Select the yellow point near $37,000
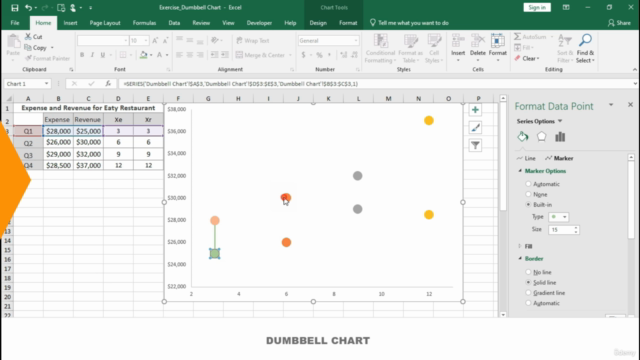This screenshot has height=360, width=640. point(429,120)
